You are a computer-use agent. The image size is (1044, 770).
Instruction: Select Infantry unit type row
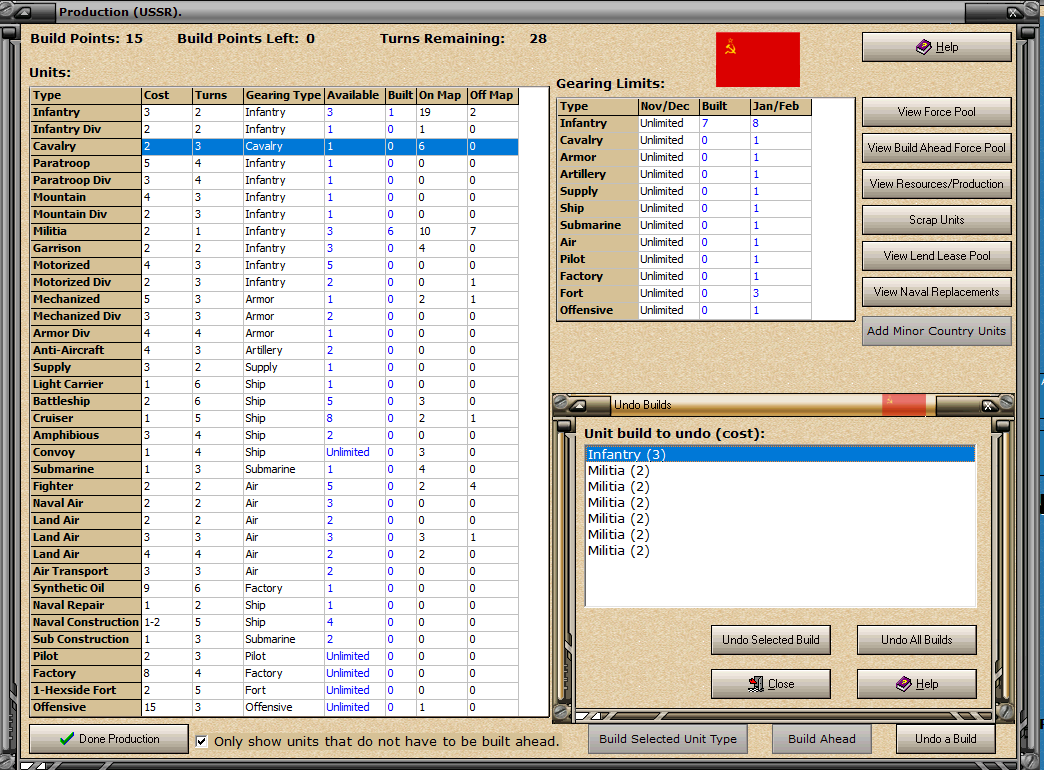click(274, 113)
